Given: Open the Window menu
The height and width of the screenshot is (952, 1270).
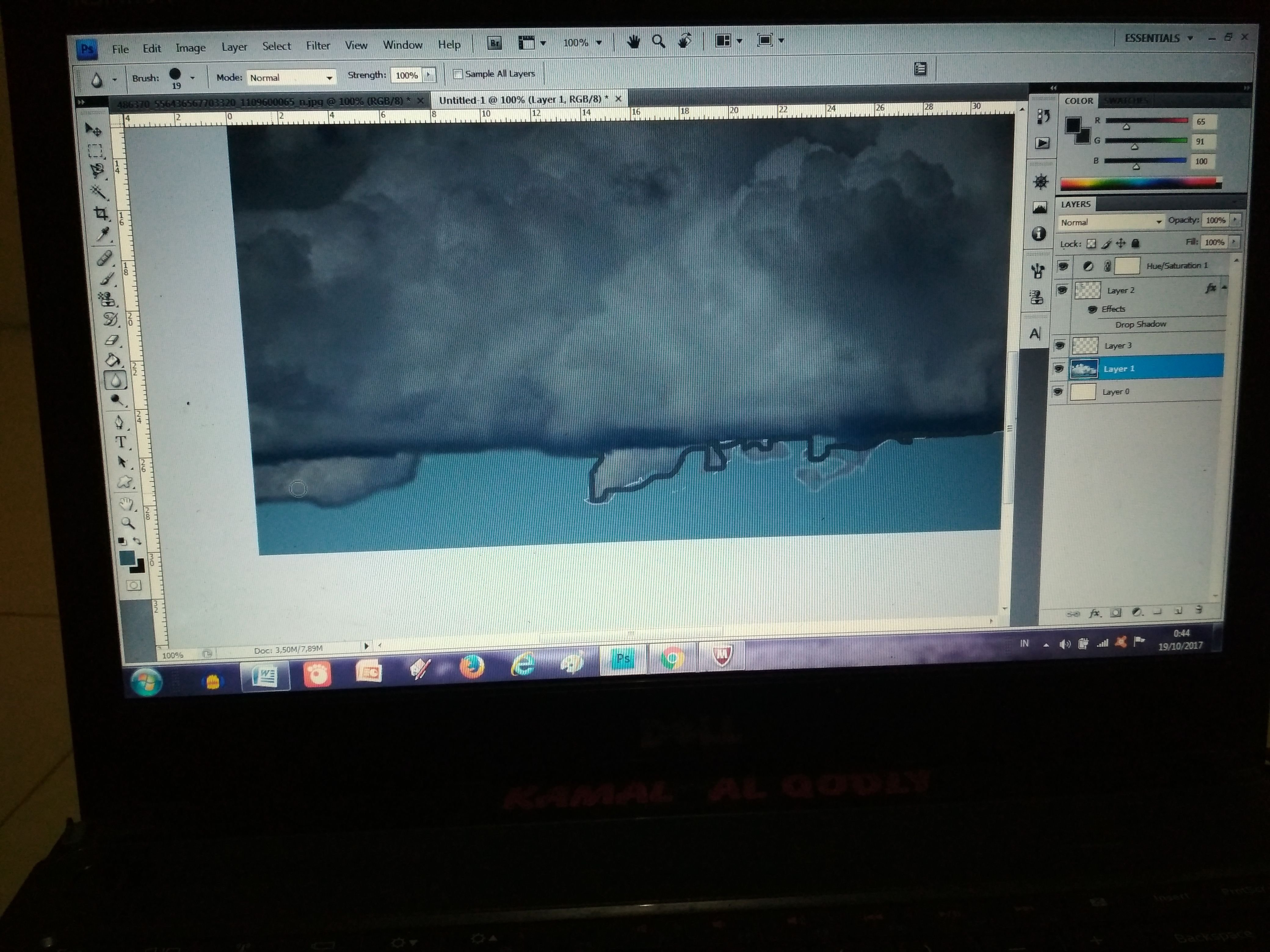Looking at the screenshot, I should coord(402,45).
